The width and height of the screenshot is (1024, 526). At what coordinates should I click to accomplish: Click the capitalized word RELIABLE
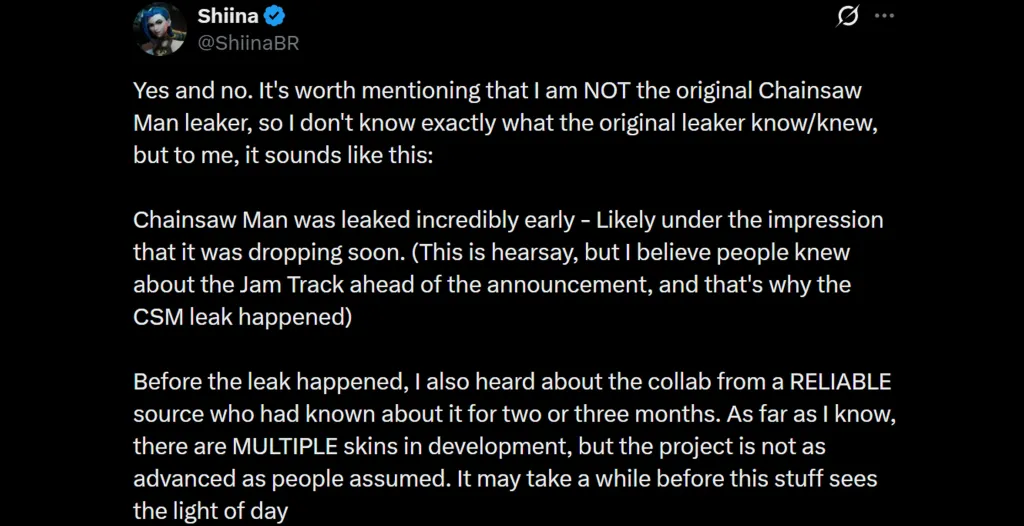coord(840,383)
